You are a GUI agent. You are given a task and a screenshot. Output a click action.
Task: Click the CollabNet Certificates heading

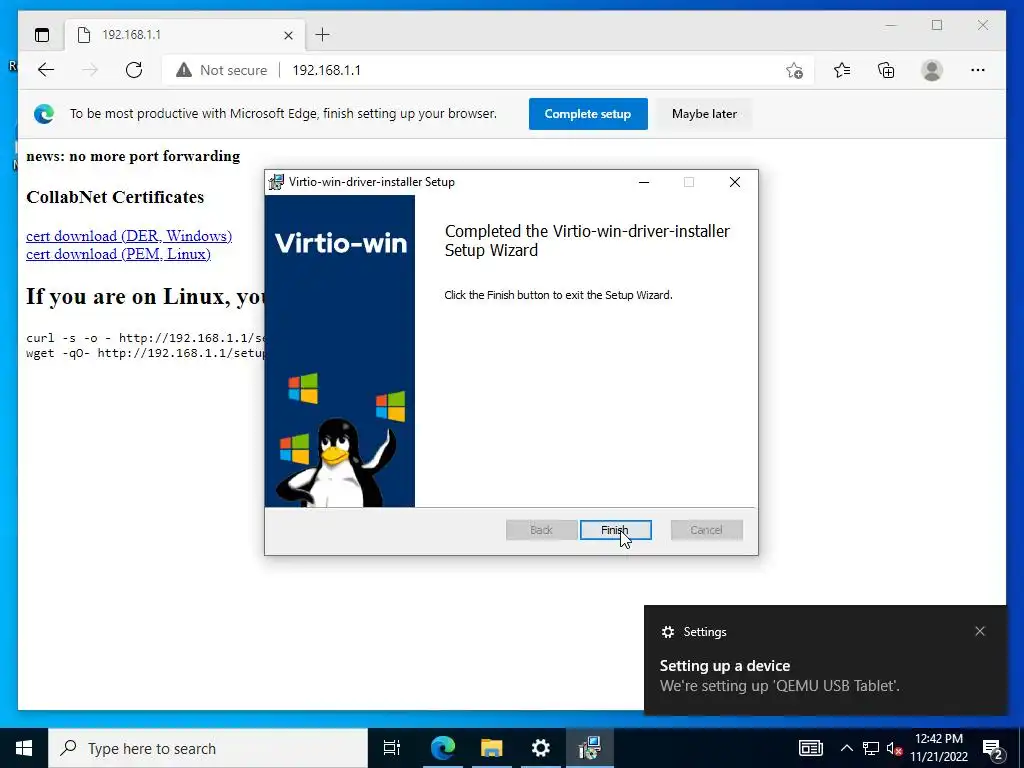(x=115, y=197)
